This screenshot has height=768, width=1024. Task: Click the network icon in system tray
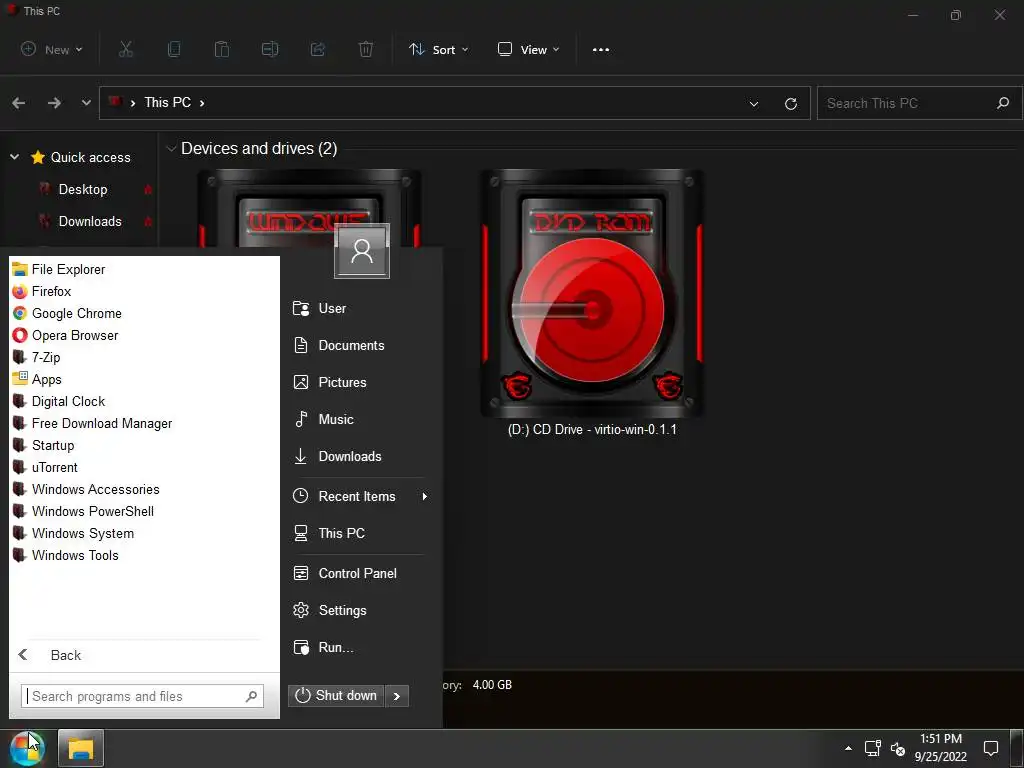872,748
